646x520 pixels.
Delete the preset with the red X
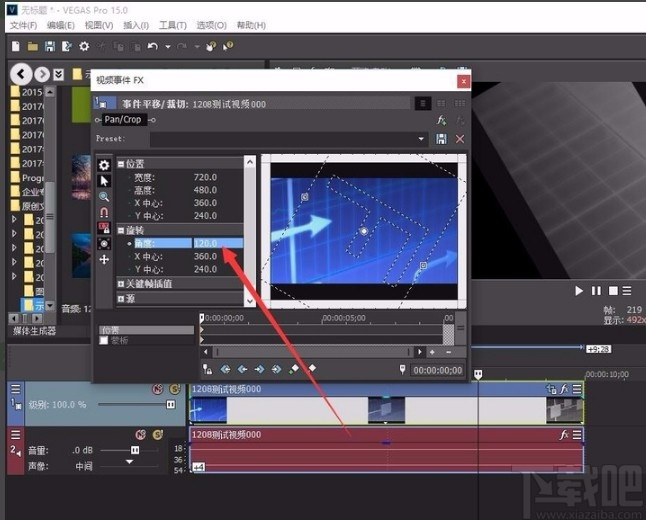click(460, 139)
